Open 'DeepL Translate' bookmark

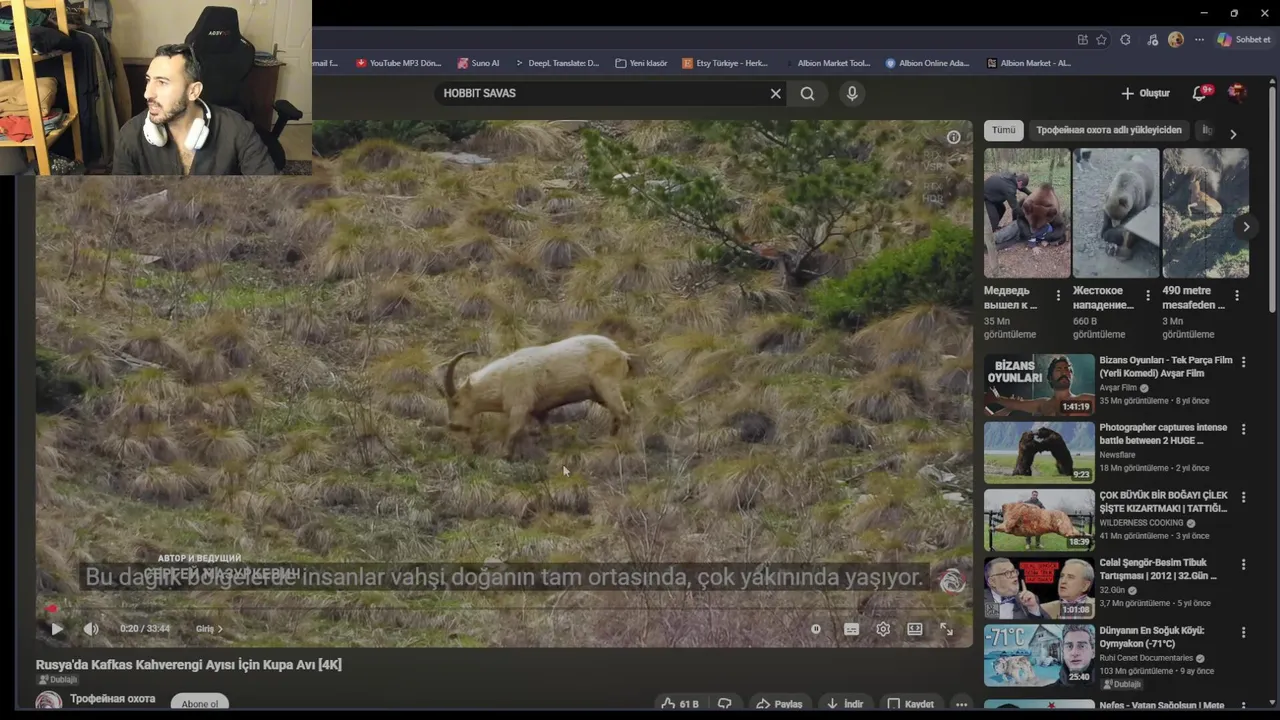point(556,63)
